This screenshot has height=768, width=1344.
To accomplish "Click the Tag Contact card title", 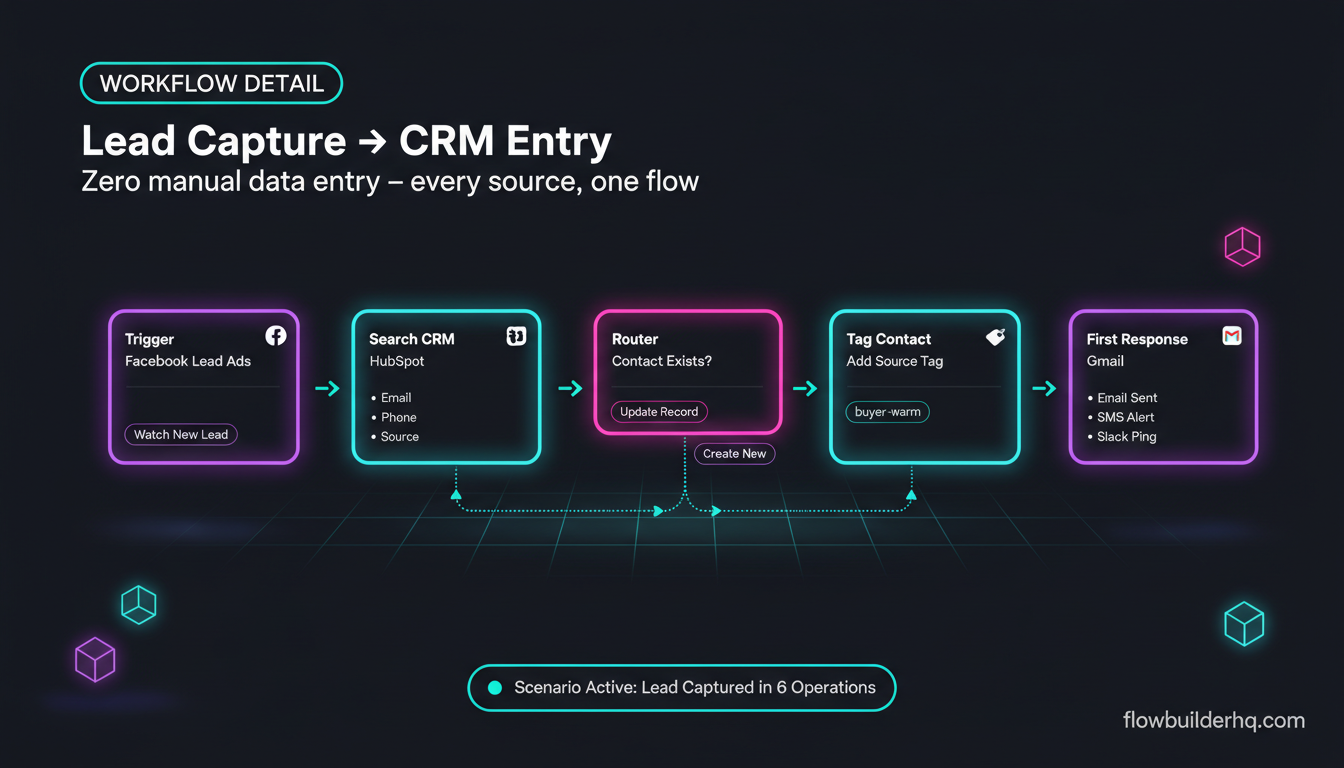I will coord(889,339).
